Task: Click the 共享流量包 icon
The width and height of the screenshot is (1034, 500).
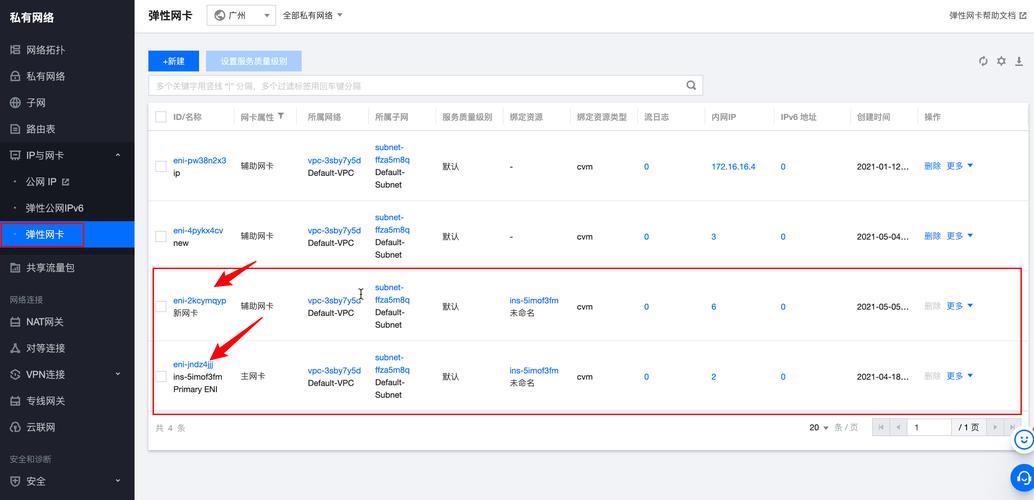Action: pos(15,268)
